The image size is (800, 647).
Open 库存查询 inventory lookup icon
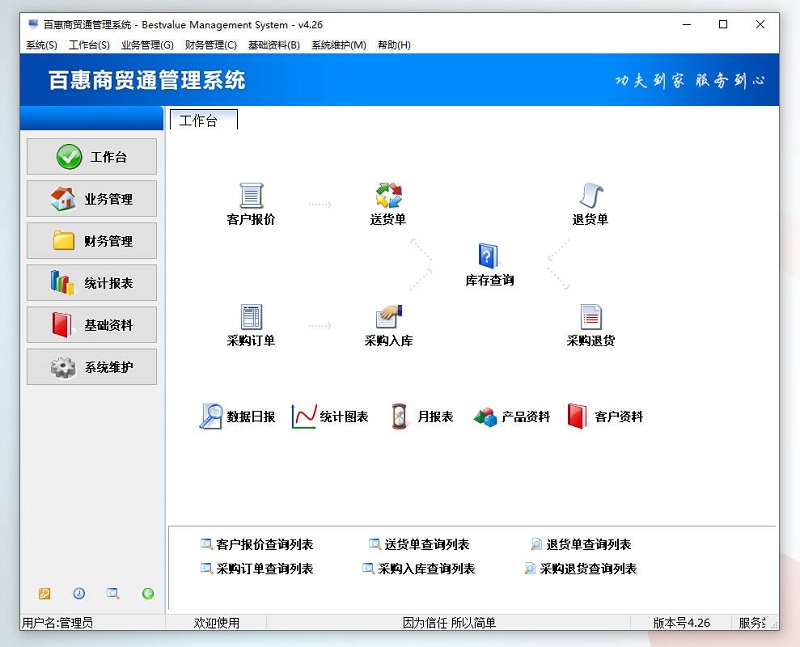coord(488,257)
